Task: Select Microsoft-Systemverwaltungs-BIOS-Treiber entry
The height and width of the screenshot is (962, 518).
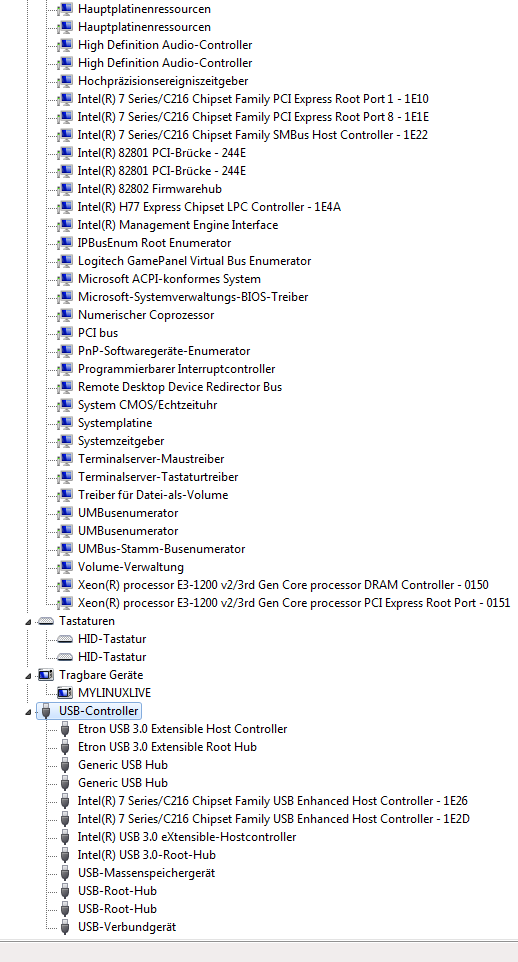Action: point(193,297)
